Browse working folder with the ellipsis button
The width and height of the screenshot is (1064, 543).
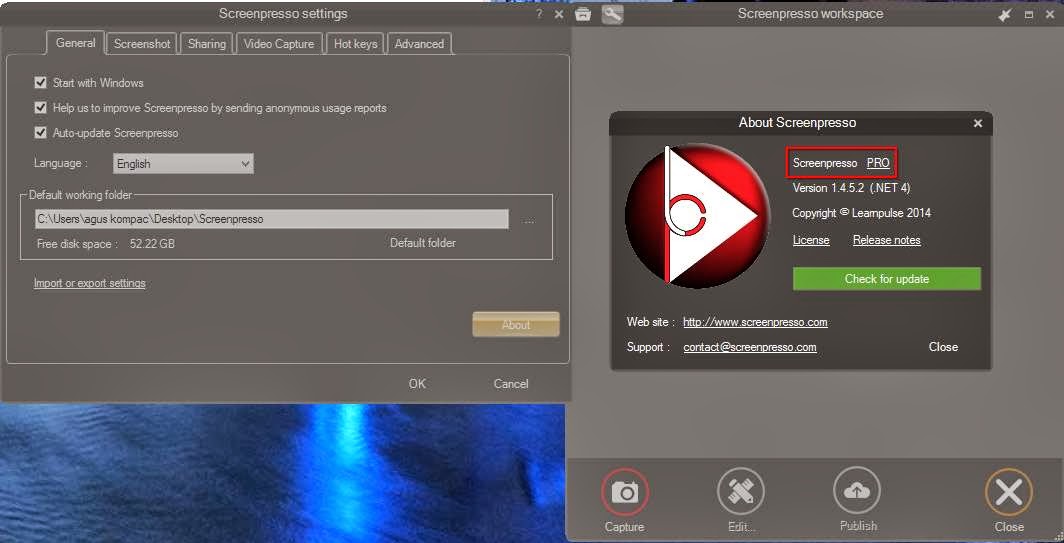tap(529, 220)
